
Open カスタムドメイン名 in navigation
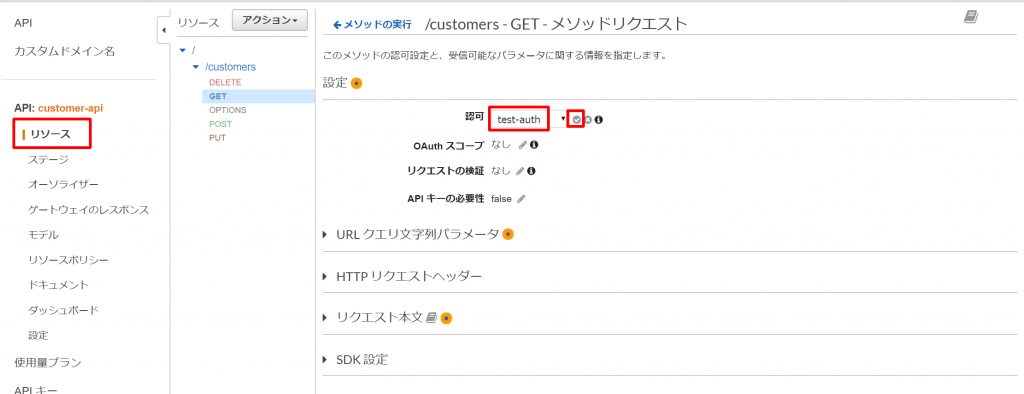(65, 51)
